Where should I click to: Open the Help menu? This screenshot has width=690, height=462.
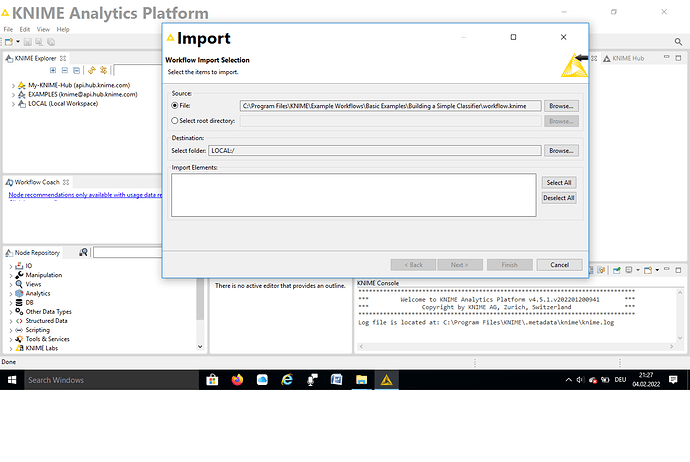pyautogui.click(x=63, y=29)
